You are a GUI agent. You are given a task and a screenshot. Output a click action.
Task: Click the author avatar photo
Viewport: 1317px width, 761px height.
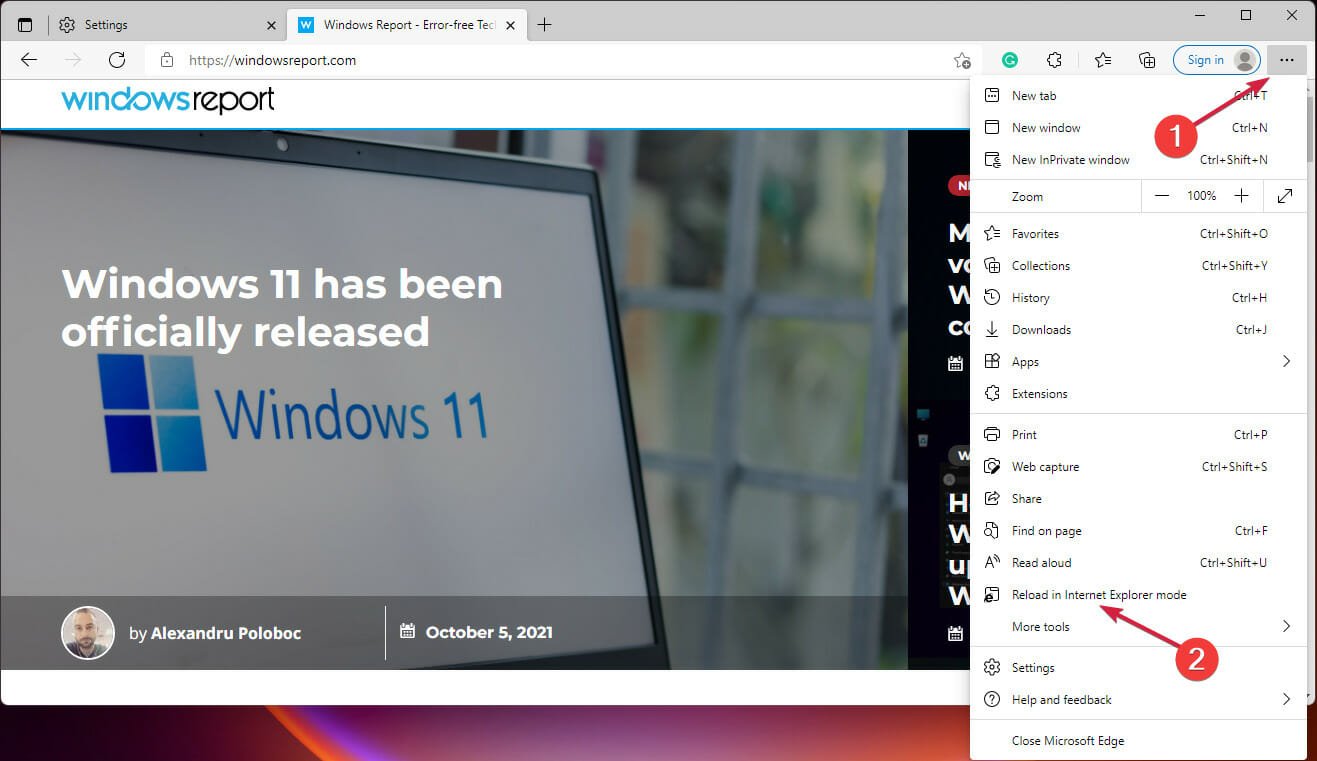point(88,633)
